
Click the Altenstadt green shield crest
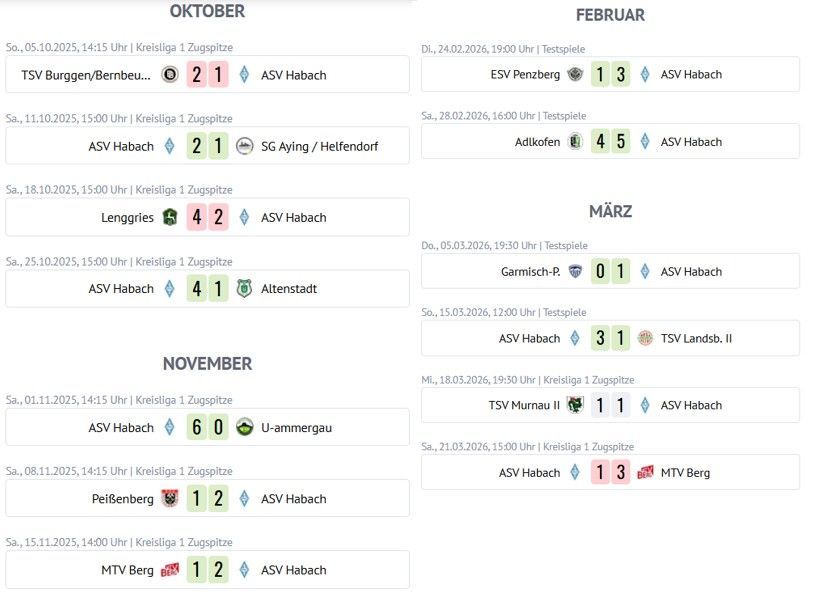click(x=245, y=288)
